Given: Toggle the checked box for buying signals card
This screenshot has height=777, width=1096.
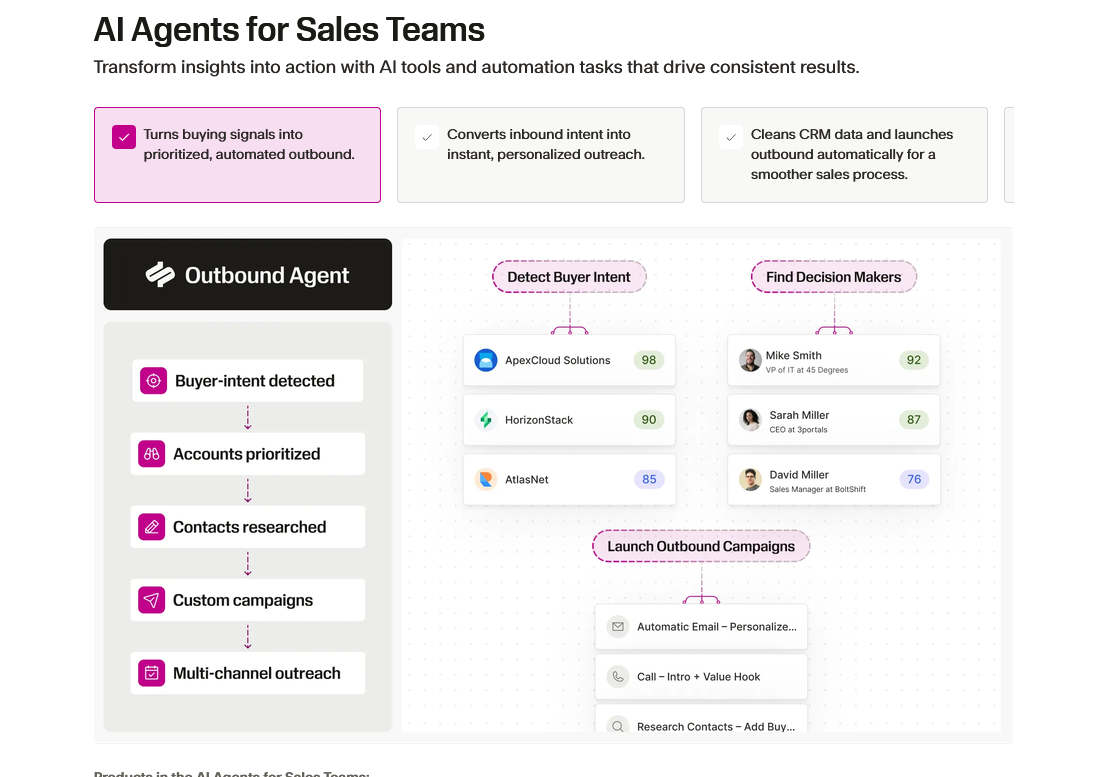Looking at the screenshot, I should pyautogui.click(x=124, y=137).
